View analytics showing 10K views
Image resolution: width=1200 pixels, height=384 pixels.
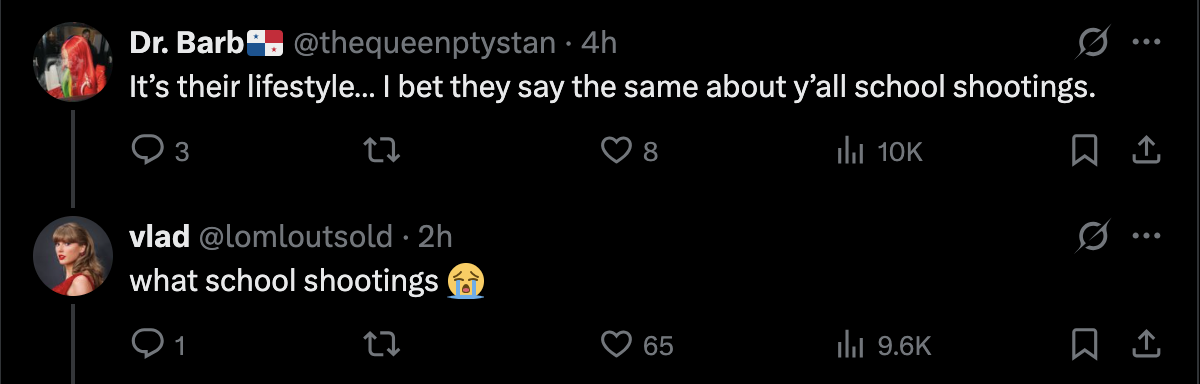pyautogui.click(x=878, y=152)
